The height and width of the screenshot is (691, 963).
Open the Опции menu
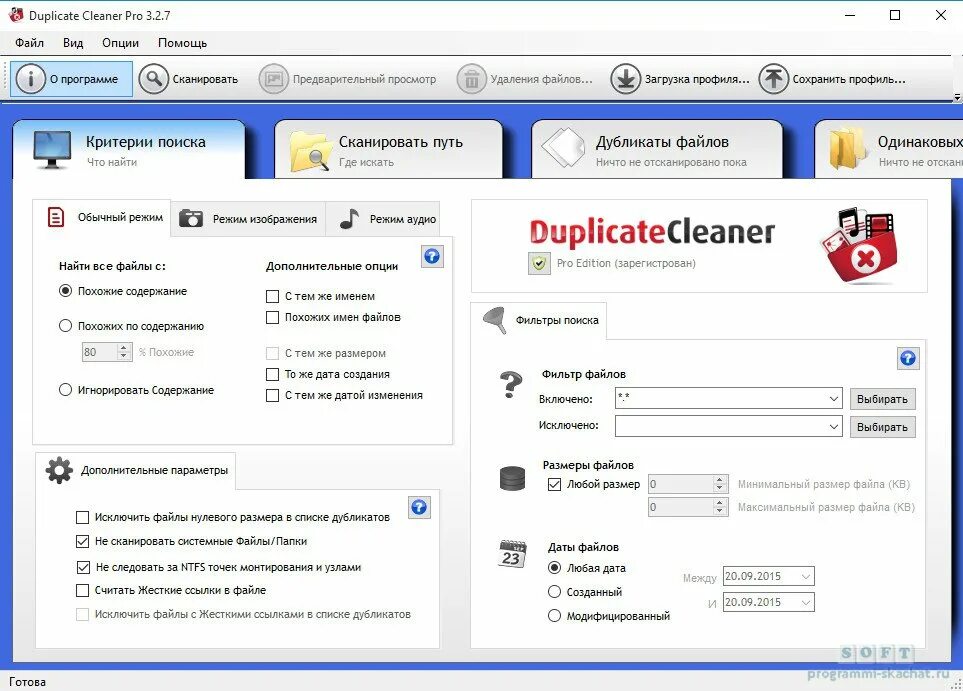tap(120, 43)
